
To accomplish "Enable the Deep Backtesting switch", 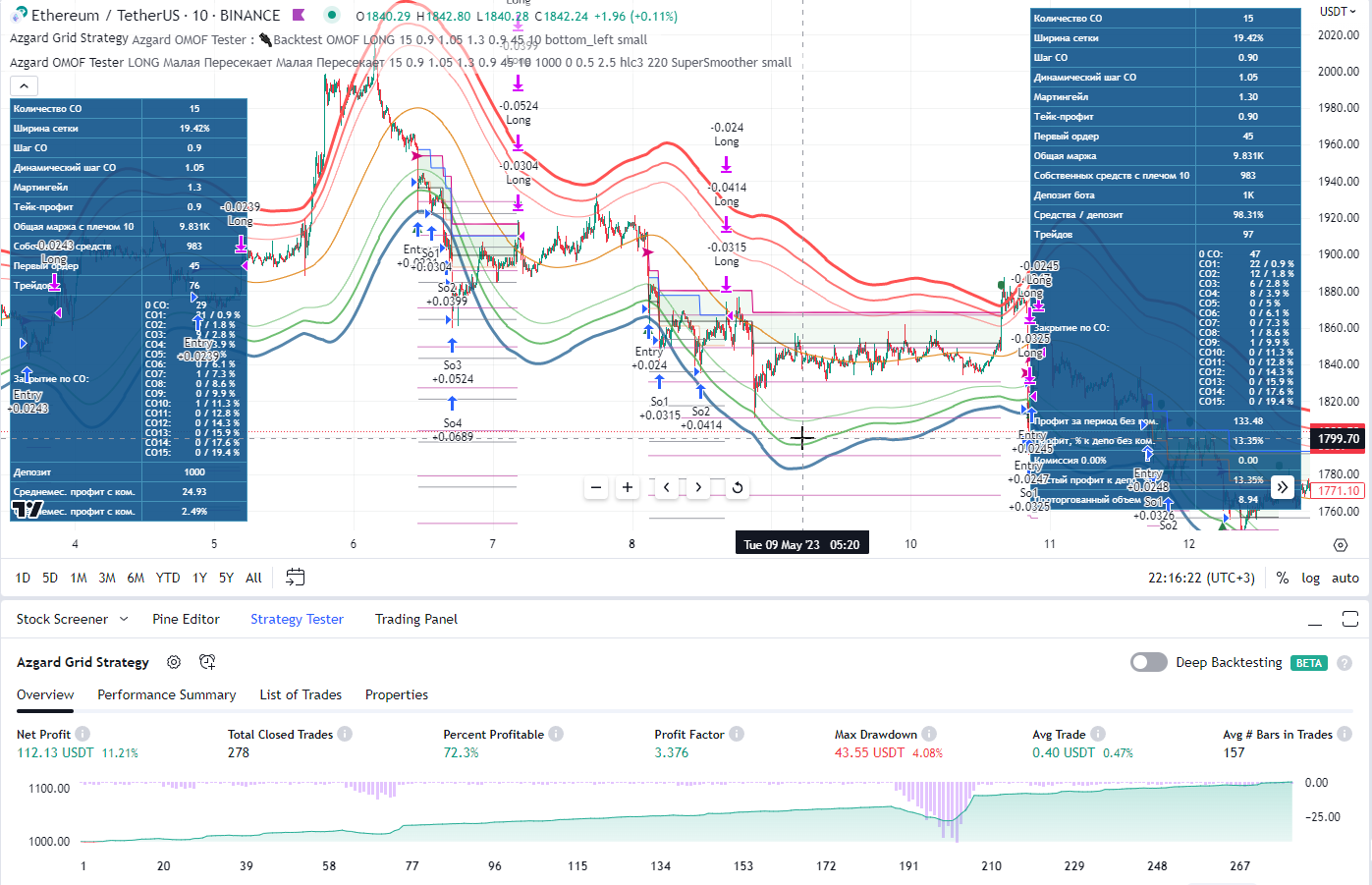I will click(1149, 662).
